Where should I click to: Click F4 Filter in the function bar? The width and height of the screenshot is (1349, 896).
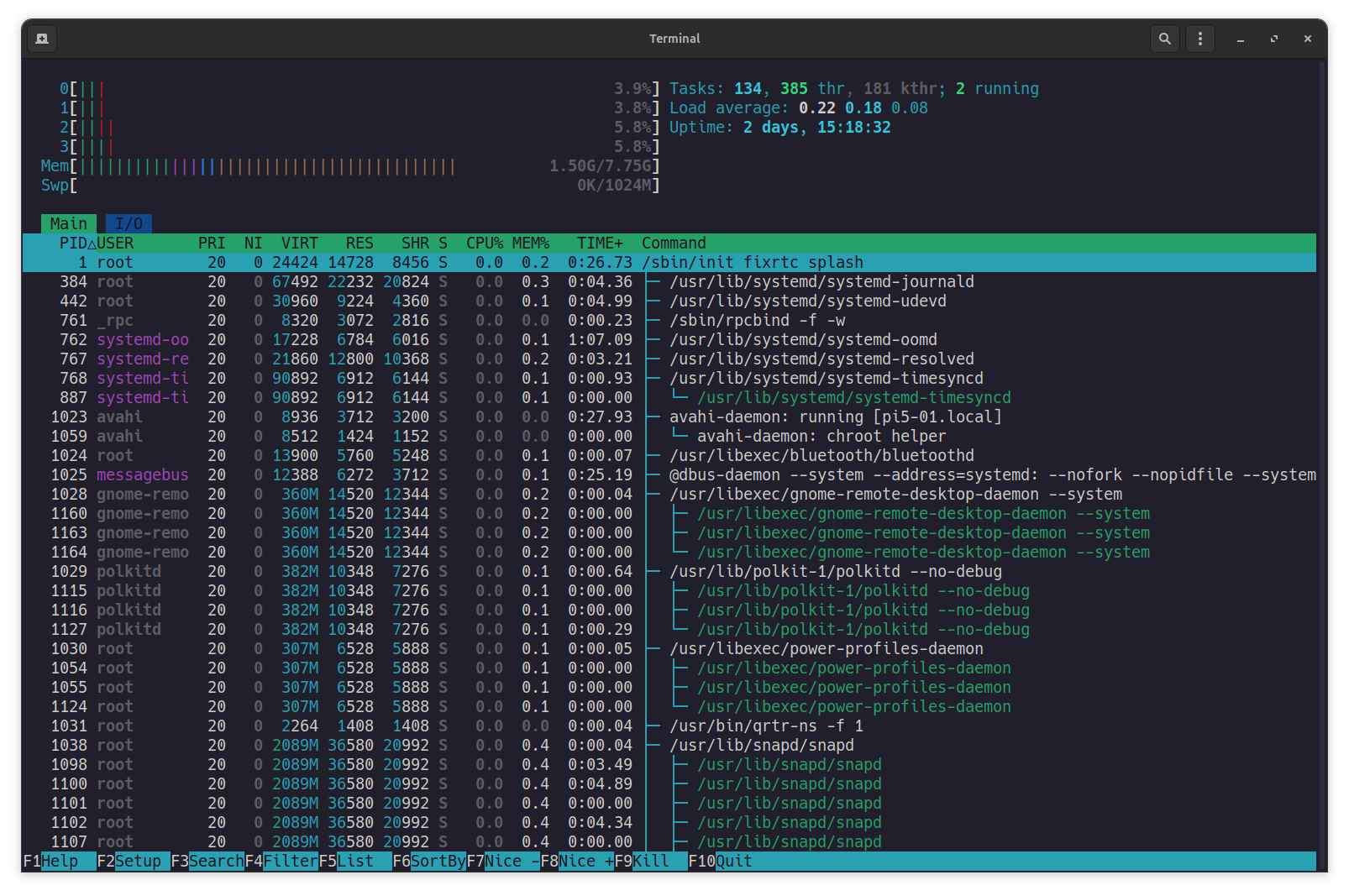point(281,861)
